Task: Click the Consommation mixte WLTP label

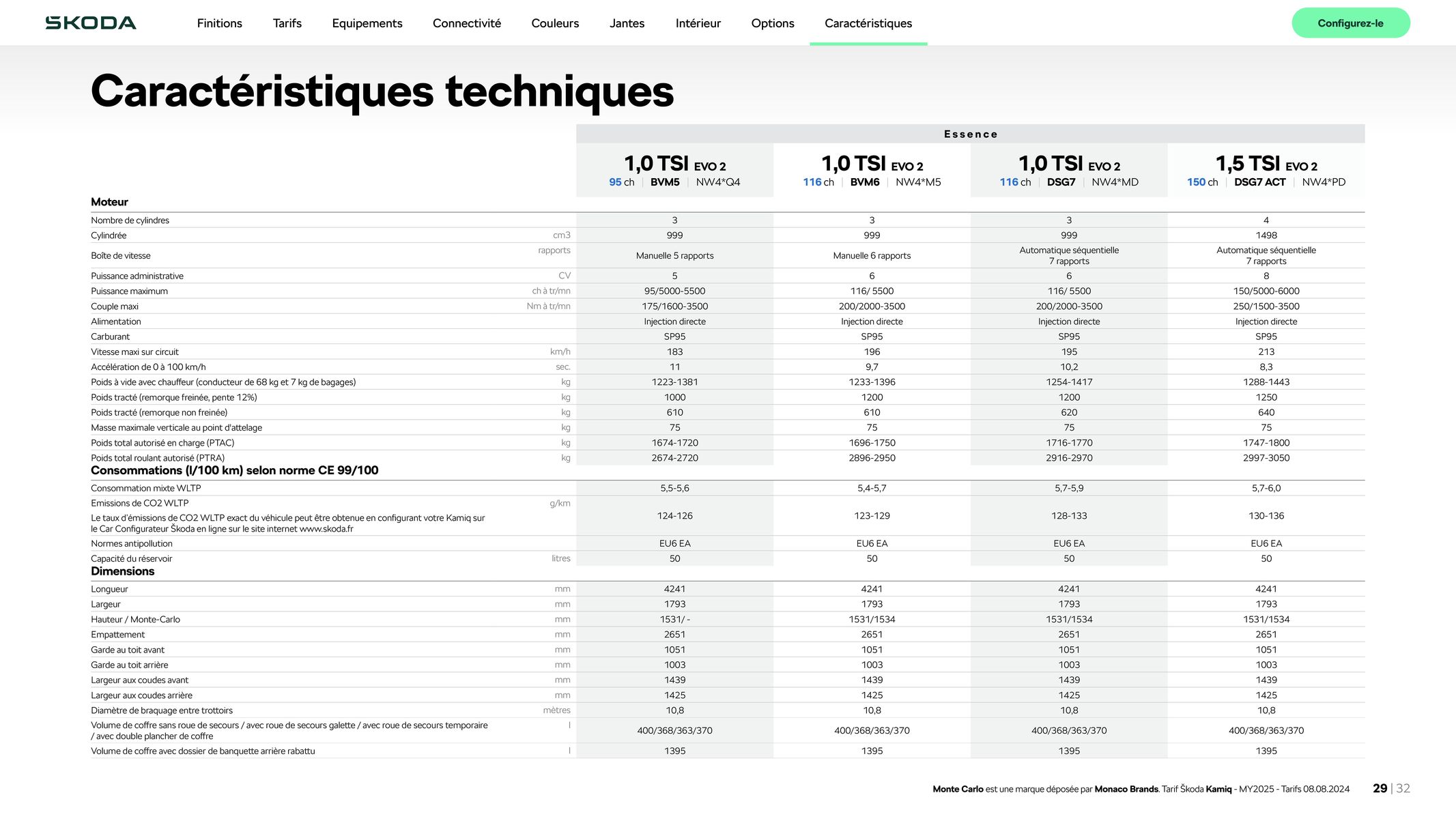Action: (x=146, y=489)
